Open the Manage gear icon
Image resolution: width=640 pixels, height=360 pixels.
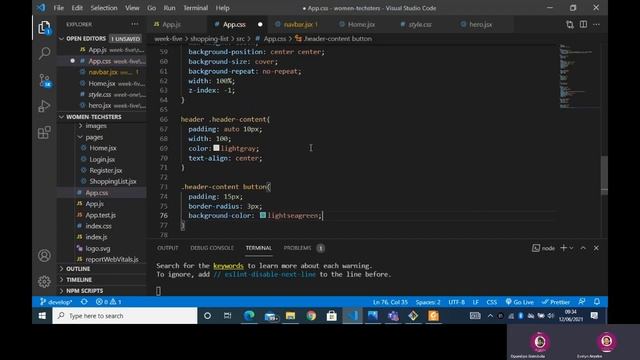[44, 281]
